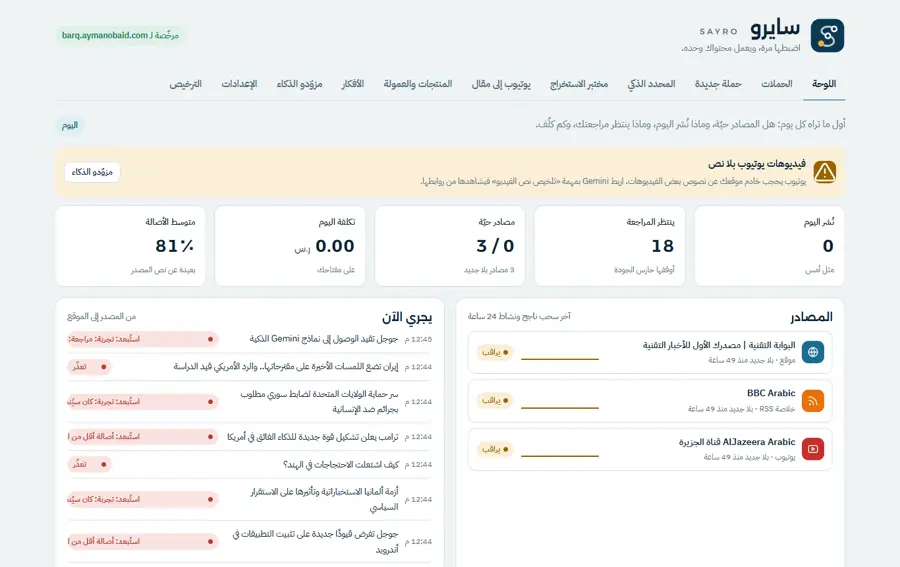The height and width of the screenshot is (567, 900).
Task: Open the الأفكار tab
Action: 352,84
